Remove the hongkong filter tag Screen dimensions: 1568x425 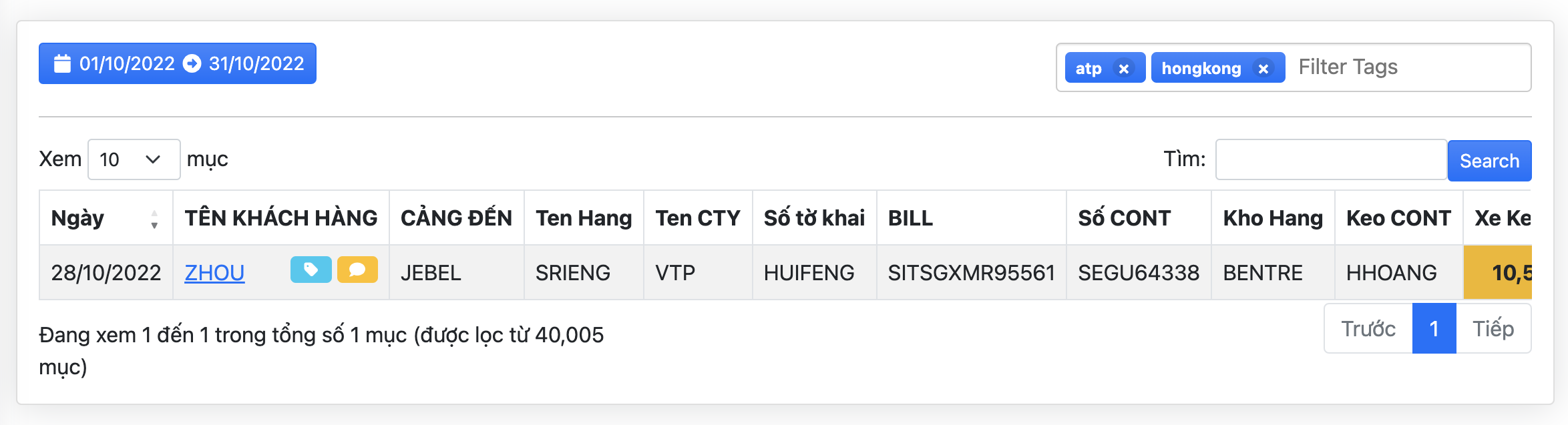[x=1263, y=69]
